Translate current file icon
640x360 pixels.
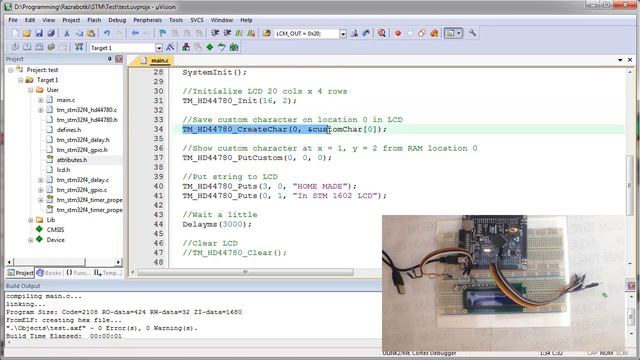(15, 47)
